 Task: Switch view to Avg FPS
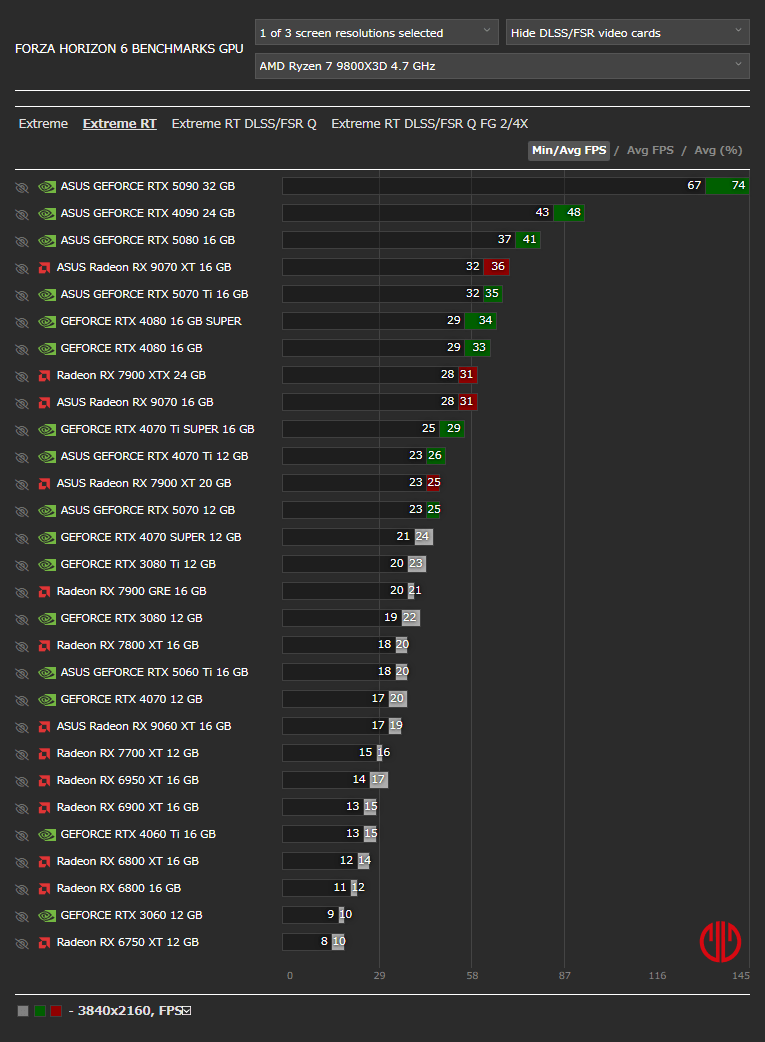click(650, 150)
